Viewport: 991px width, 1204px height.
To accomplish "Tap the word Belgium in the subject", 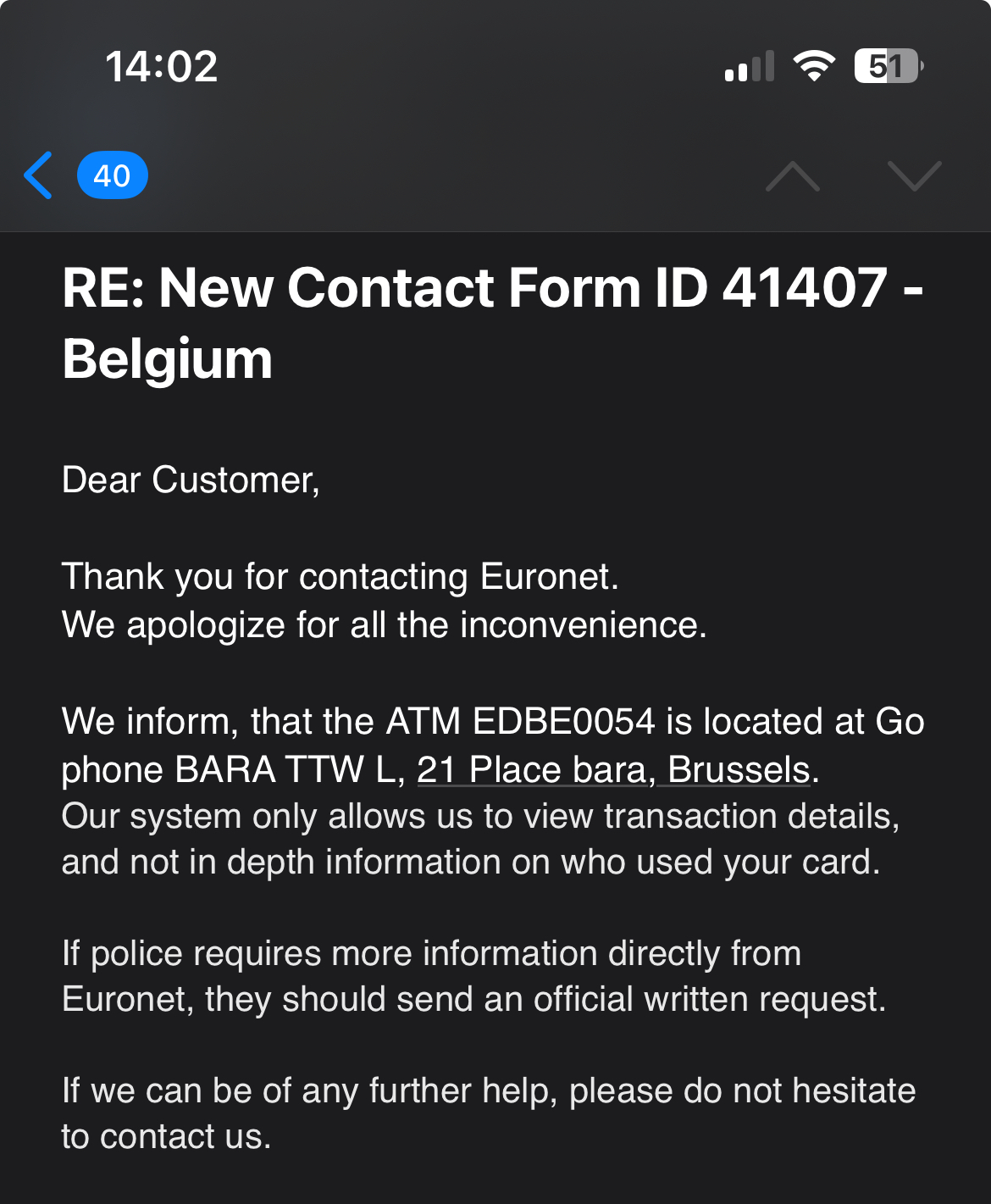I will point(168,359).
